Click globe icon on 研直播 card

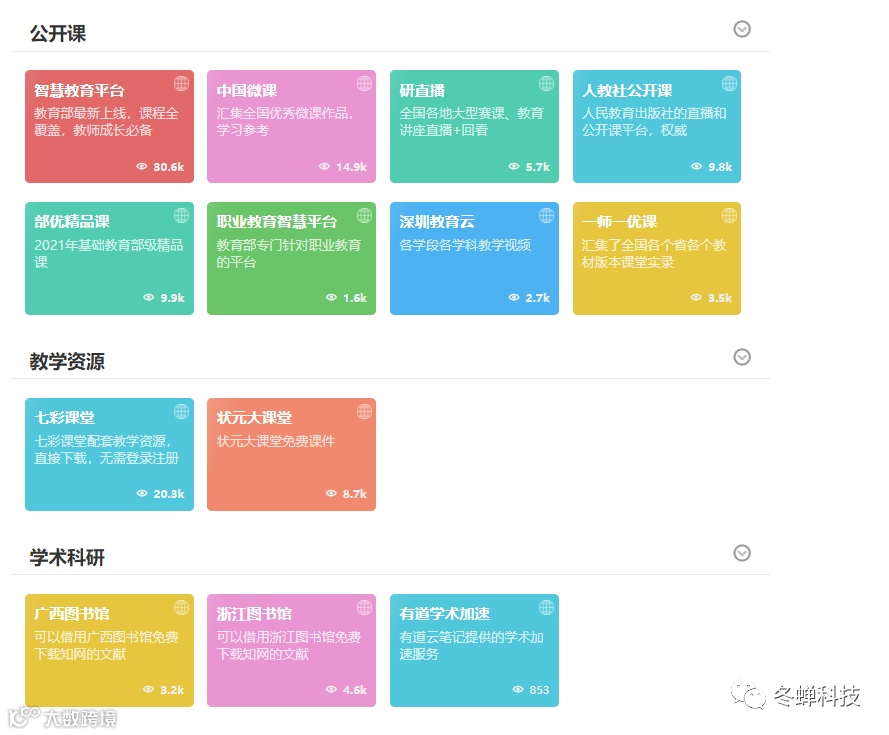tap(547, 83)
